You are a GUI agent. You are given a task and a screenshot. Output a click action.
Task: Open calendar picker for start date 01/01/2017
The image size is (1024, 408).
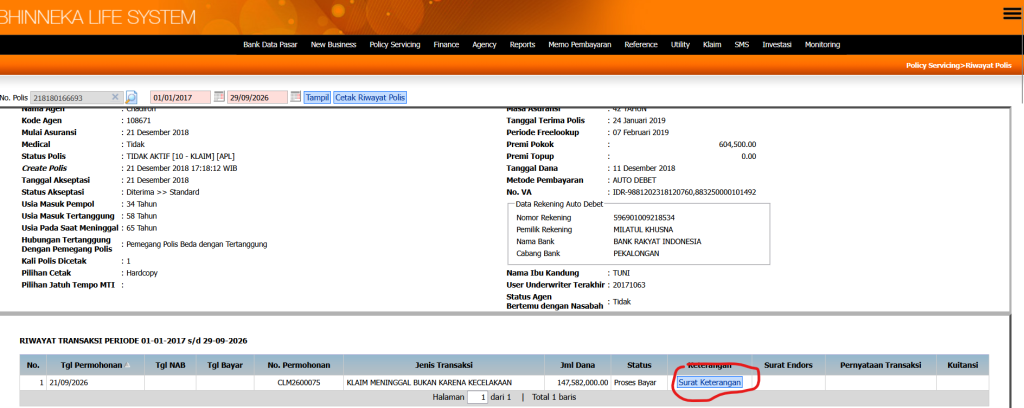coord(219,97)
